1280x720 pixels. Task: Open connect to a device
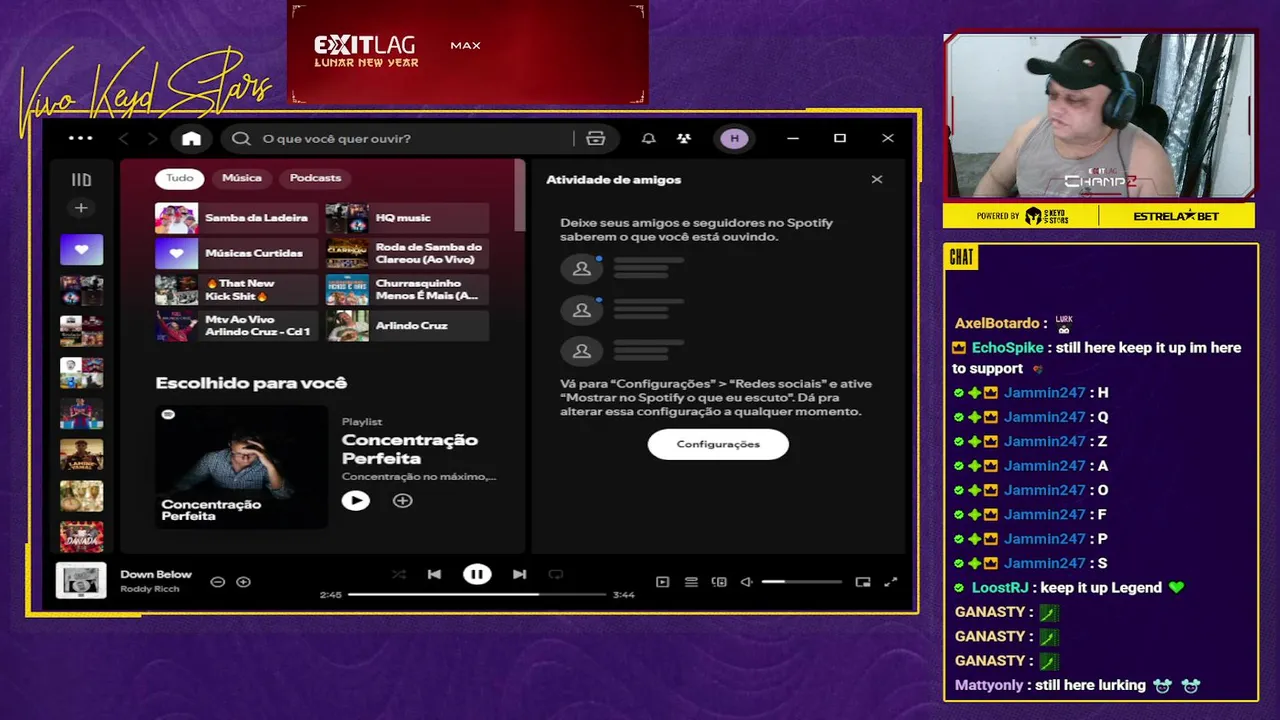click(x=719, y=582)
